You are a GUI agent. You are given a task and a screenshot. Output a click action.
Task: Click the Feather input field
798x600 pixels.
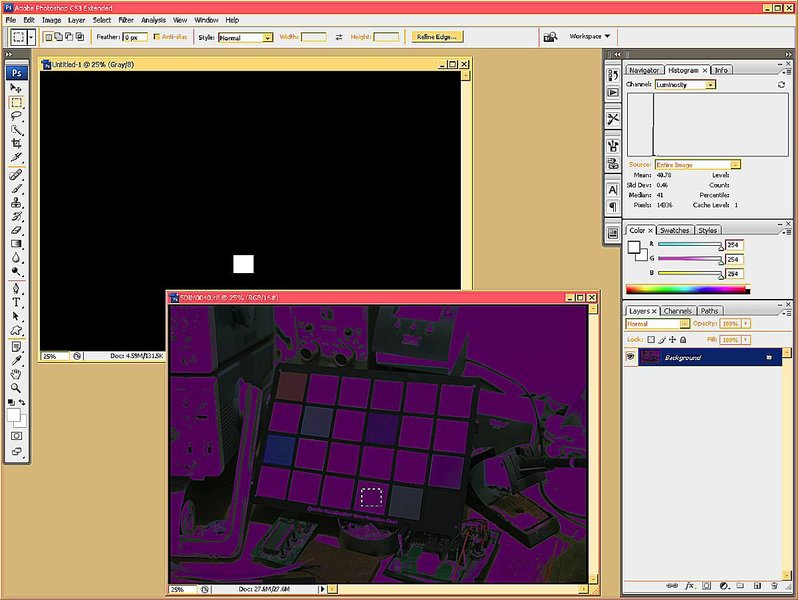pos(133,37)
